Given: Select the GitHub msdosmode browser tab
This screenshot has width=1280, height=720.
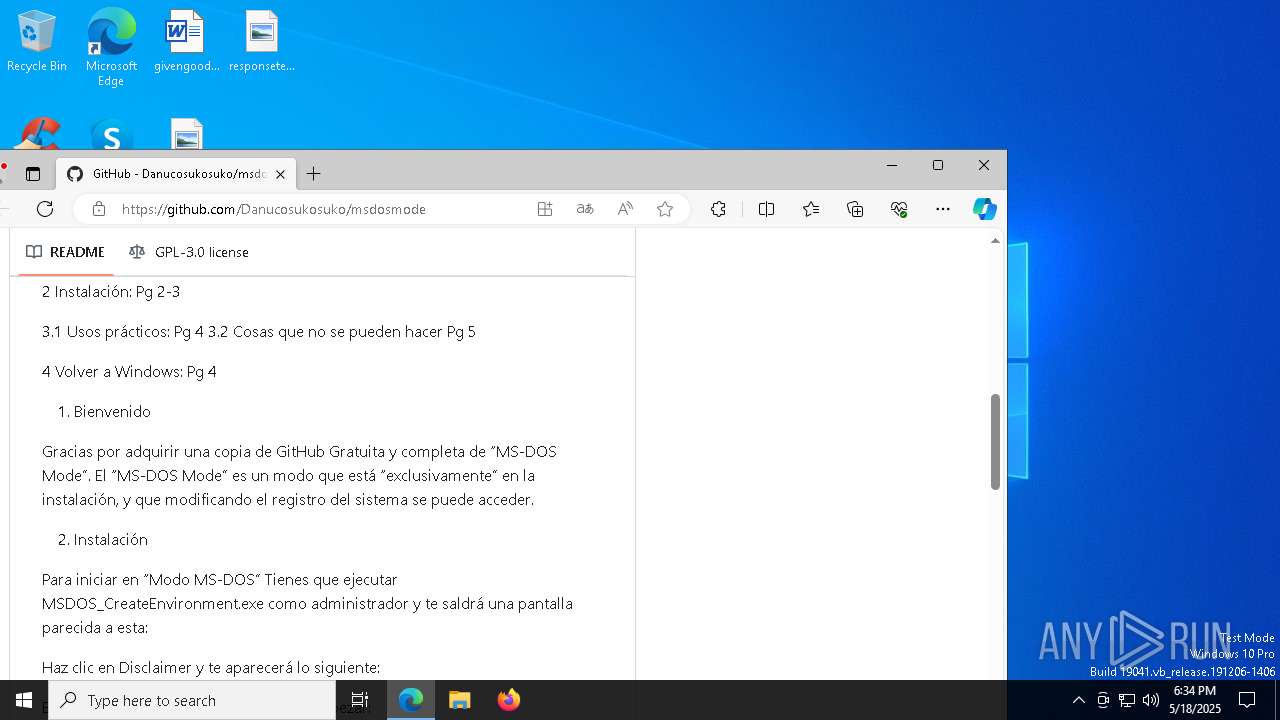Looking at the screenshot, I should click(x=176, y=174).
